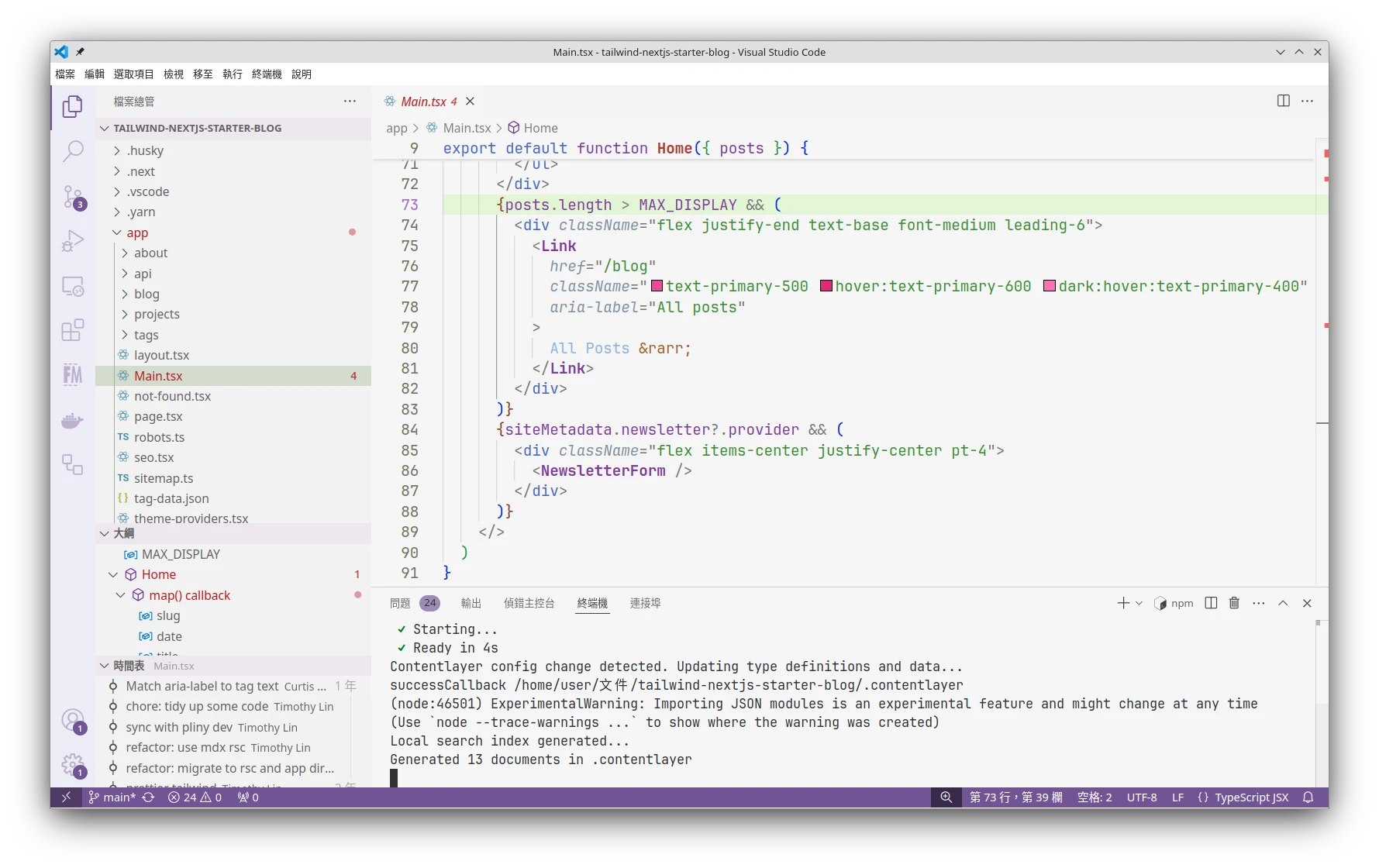Click the main* branch indicator
This screenshot has width=1379, height=868.
point(112,797)
